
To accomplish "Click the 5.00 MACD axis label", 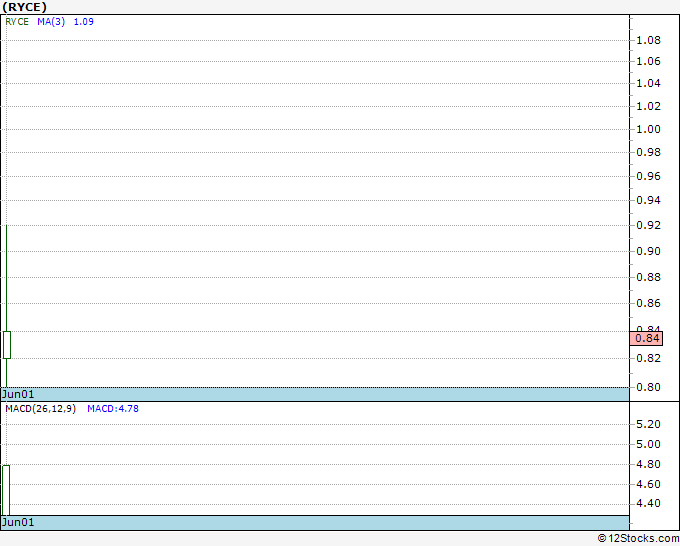I will [648, 444].
